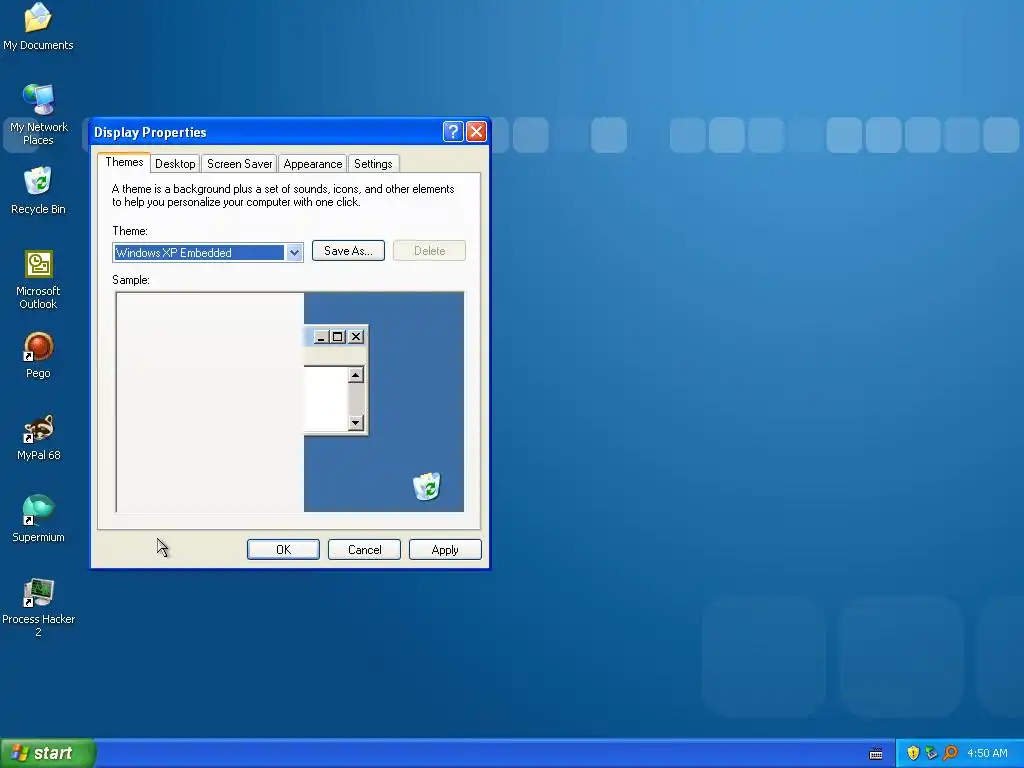Select the Microsoft Outlook desktop icon
Image resolution: width=1024 pixels, height=768 pixels.
point(38,280)
